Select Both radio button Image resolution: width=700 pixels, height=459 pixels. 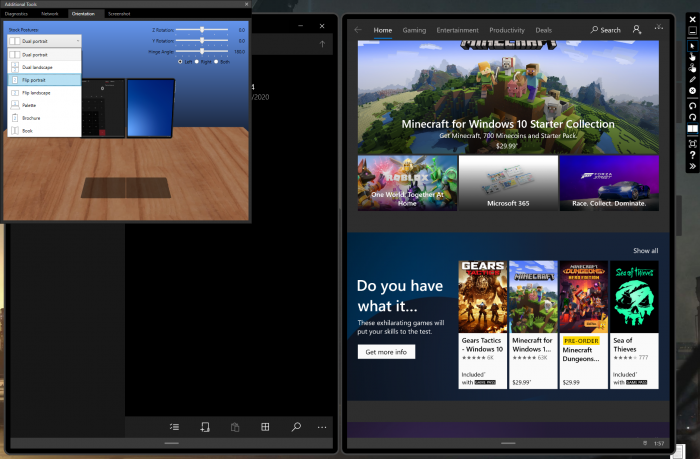[216, 62]
